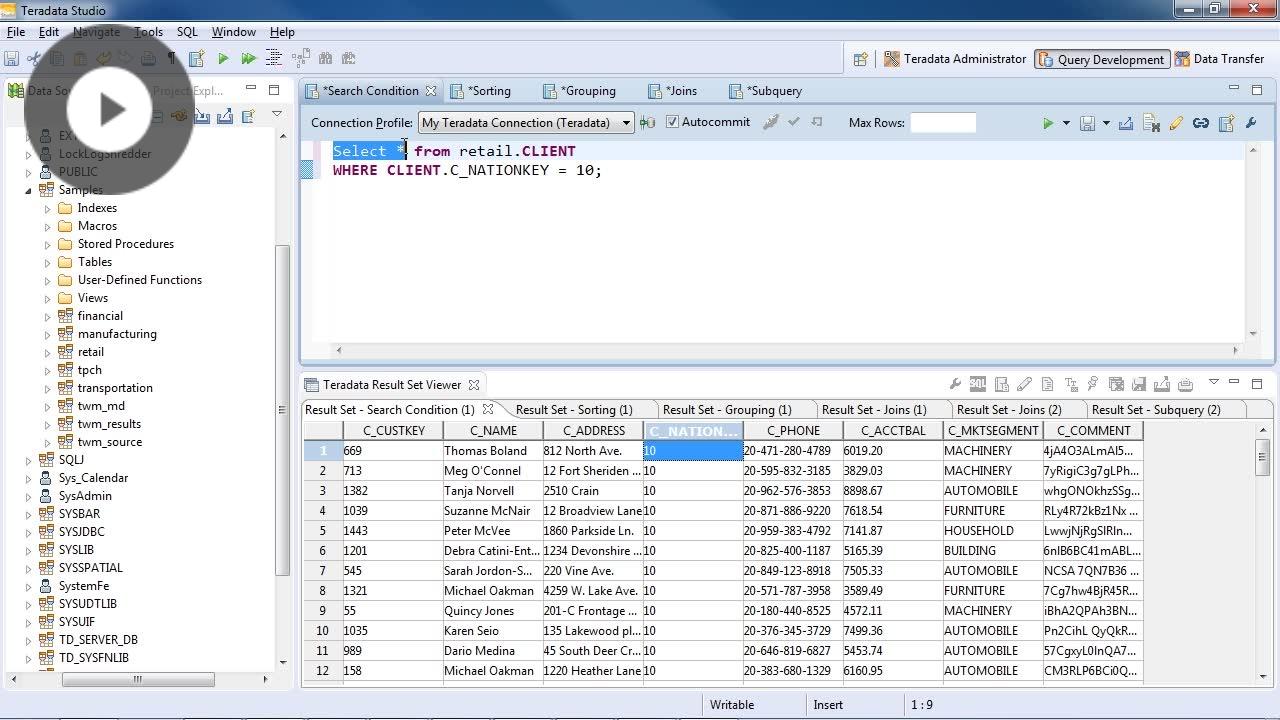Click the SQL icon in Result Set Viewer

pos(977,384)
